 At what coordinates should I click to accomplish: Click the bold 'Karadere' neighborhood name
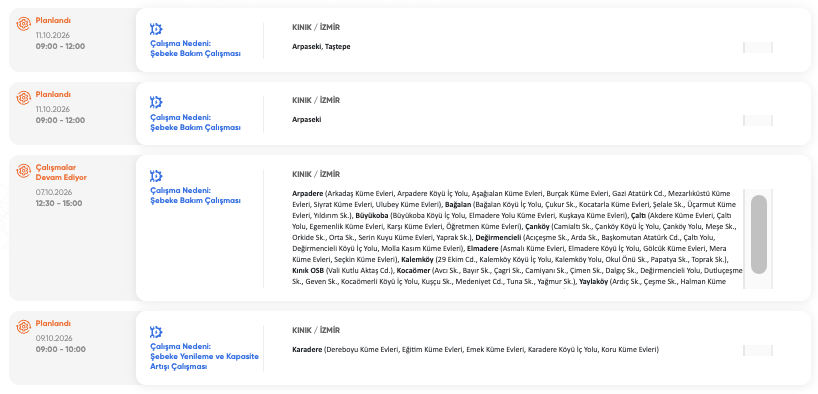307,349
